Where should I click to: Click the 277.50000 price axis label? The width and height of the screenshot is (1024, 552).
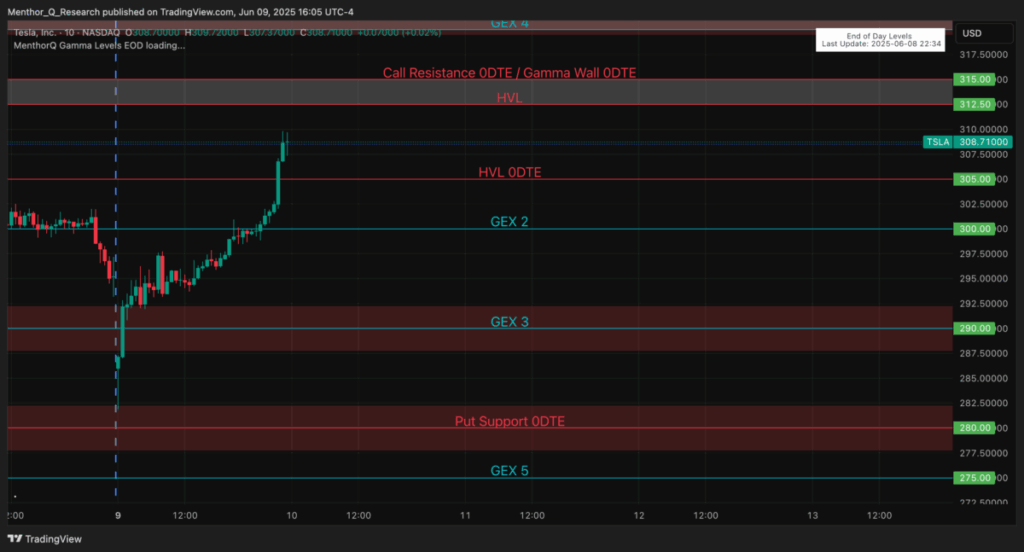point(983,453)
